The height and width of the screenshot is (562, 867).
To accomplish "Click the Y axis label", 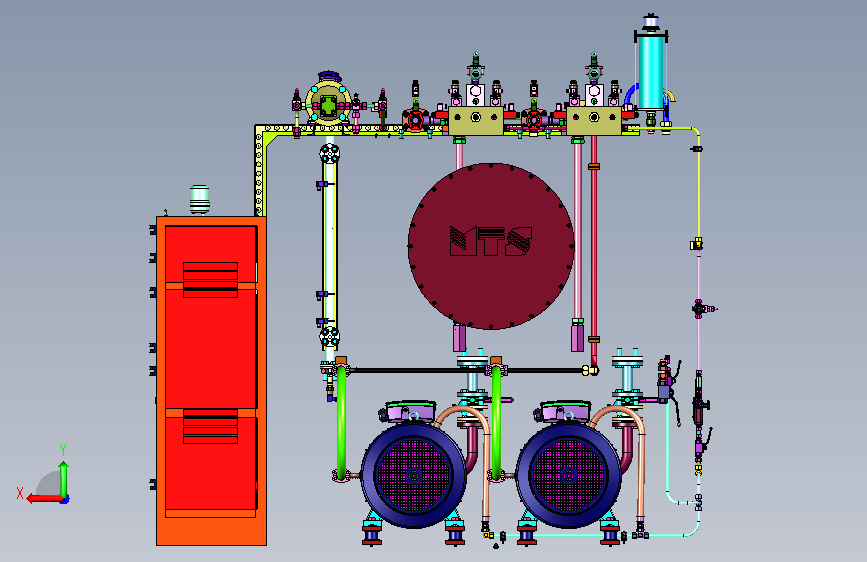I will [63, 450].
